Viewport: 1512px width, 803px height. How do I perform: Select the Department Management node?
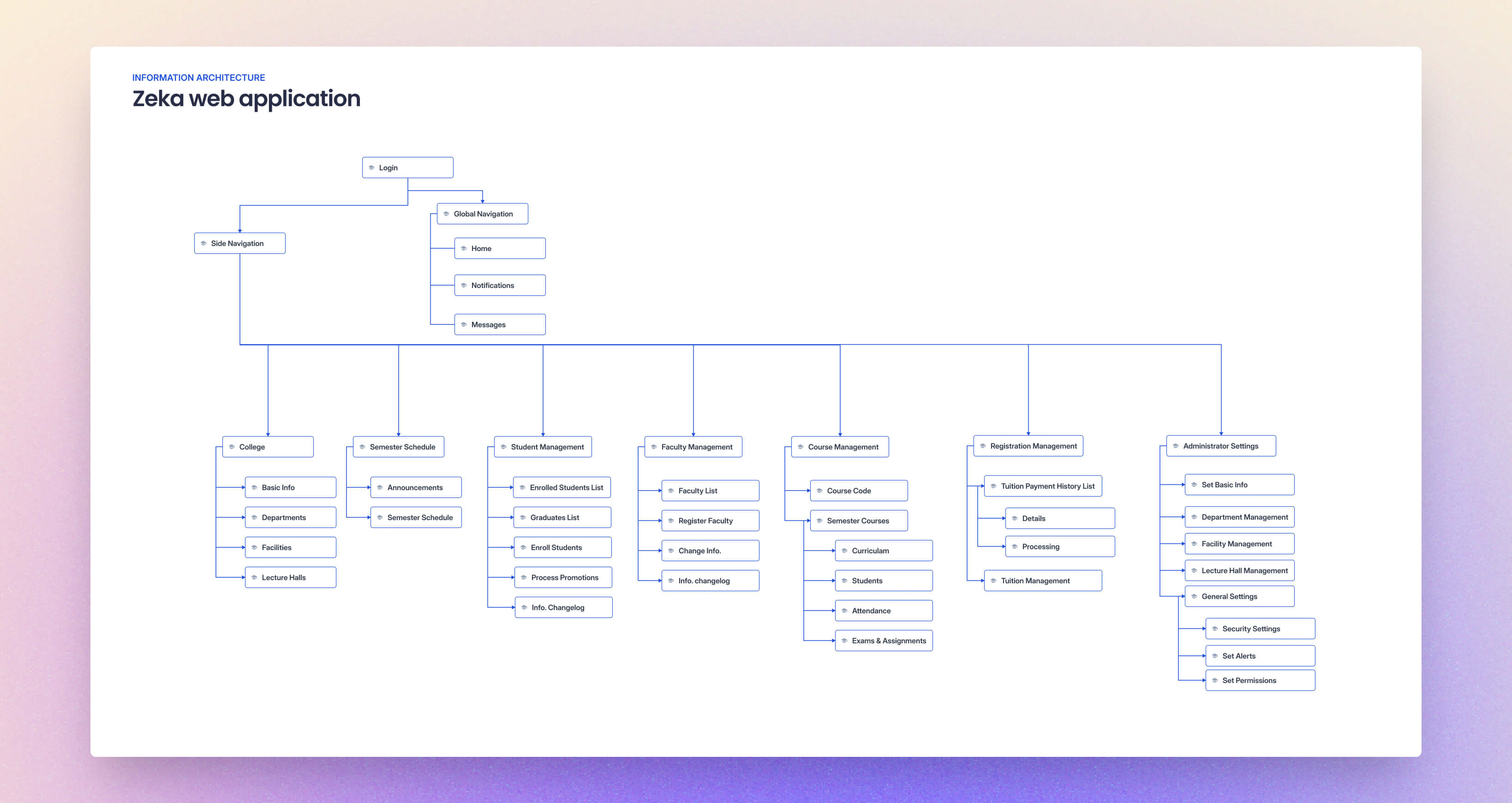pyautogui.click(x=1240, y=517)
